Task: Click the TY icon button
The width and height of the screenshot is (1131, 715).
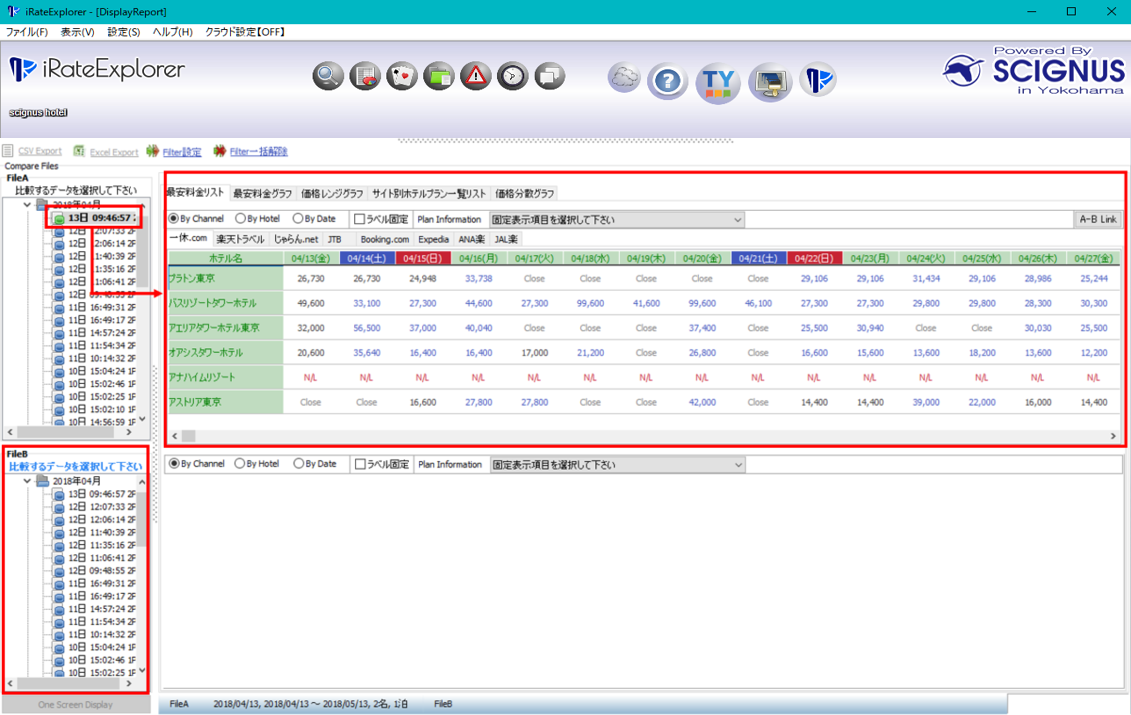Action: pyautogui.click(x=718, y=81)
